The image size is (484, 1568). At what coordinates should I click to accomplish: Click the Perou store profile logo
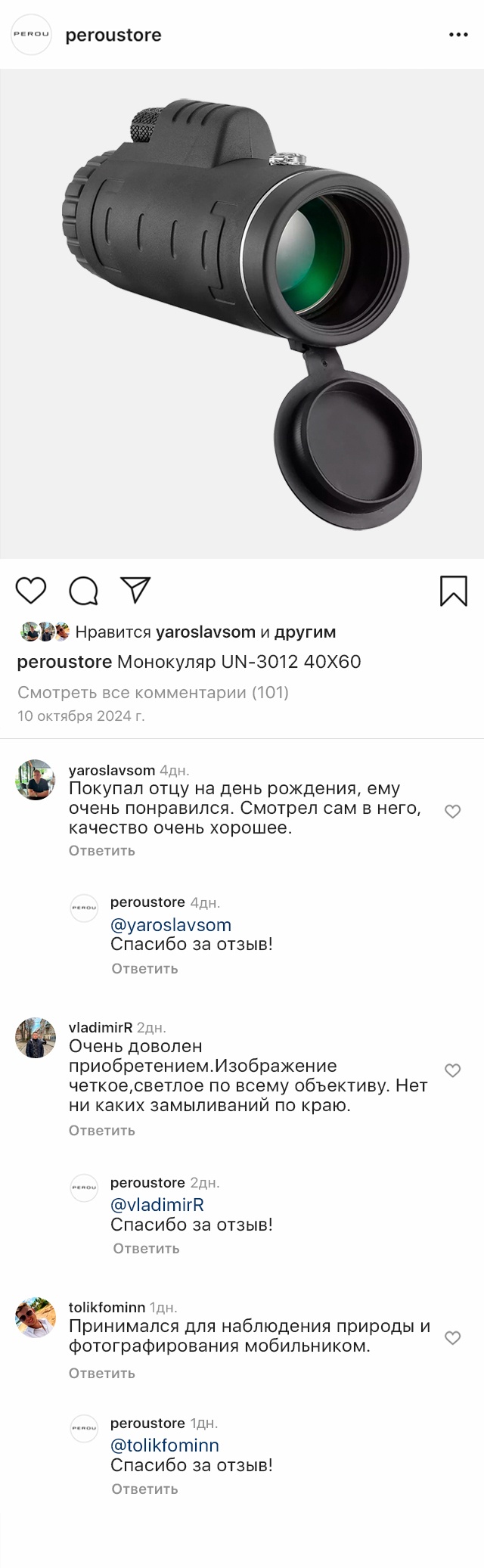click(x=31, y=35)
